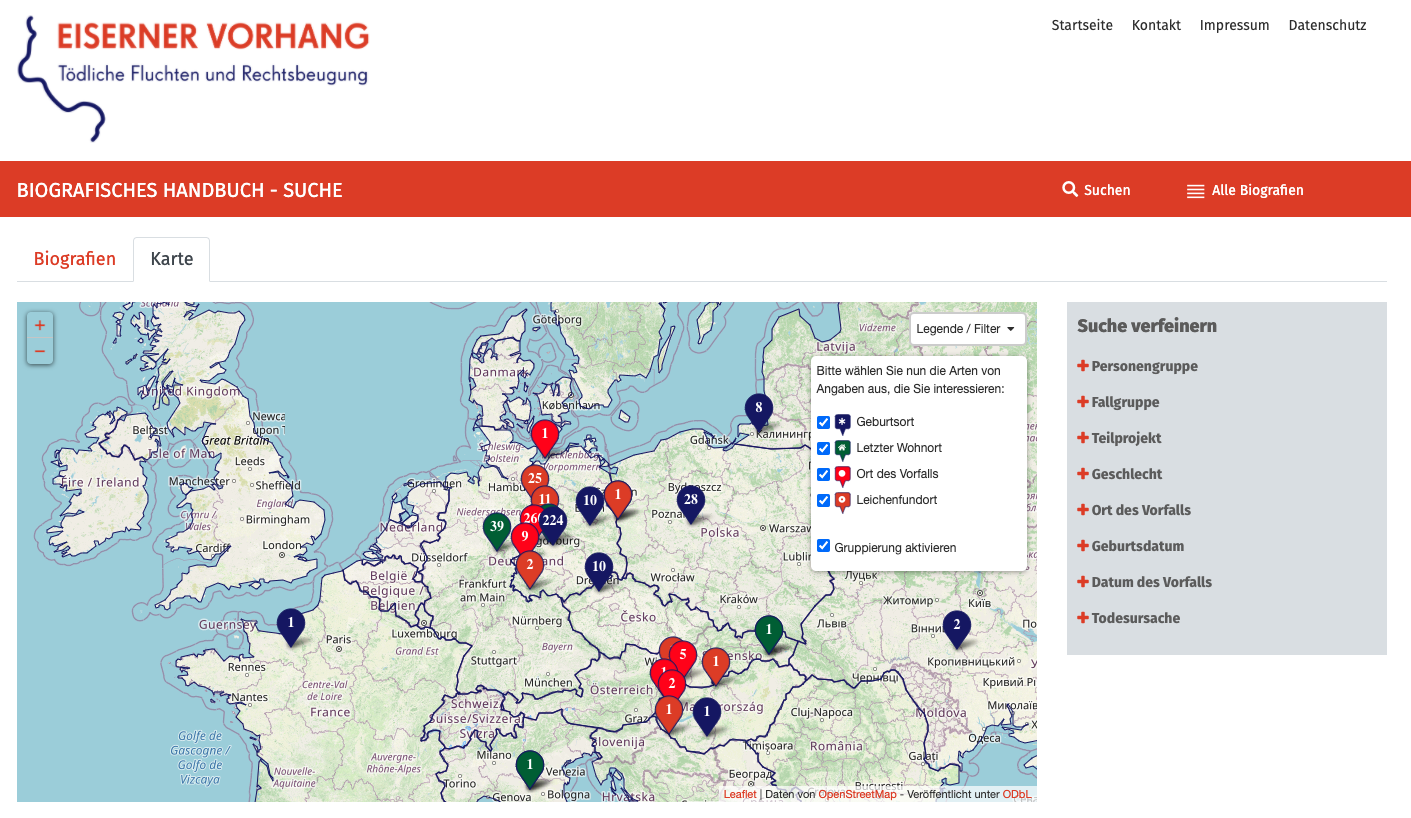
Task: Click the green marker 1 near Genova
Action: click(529, 768)
